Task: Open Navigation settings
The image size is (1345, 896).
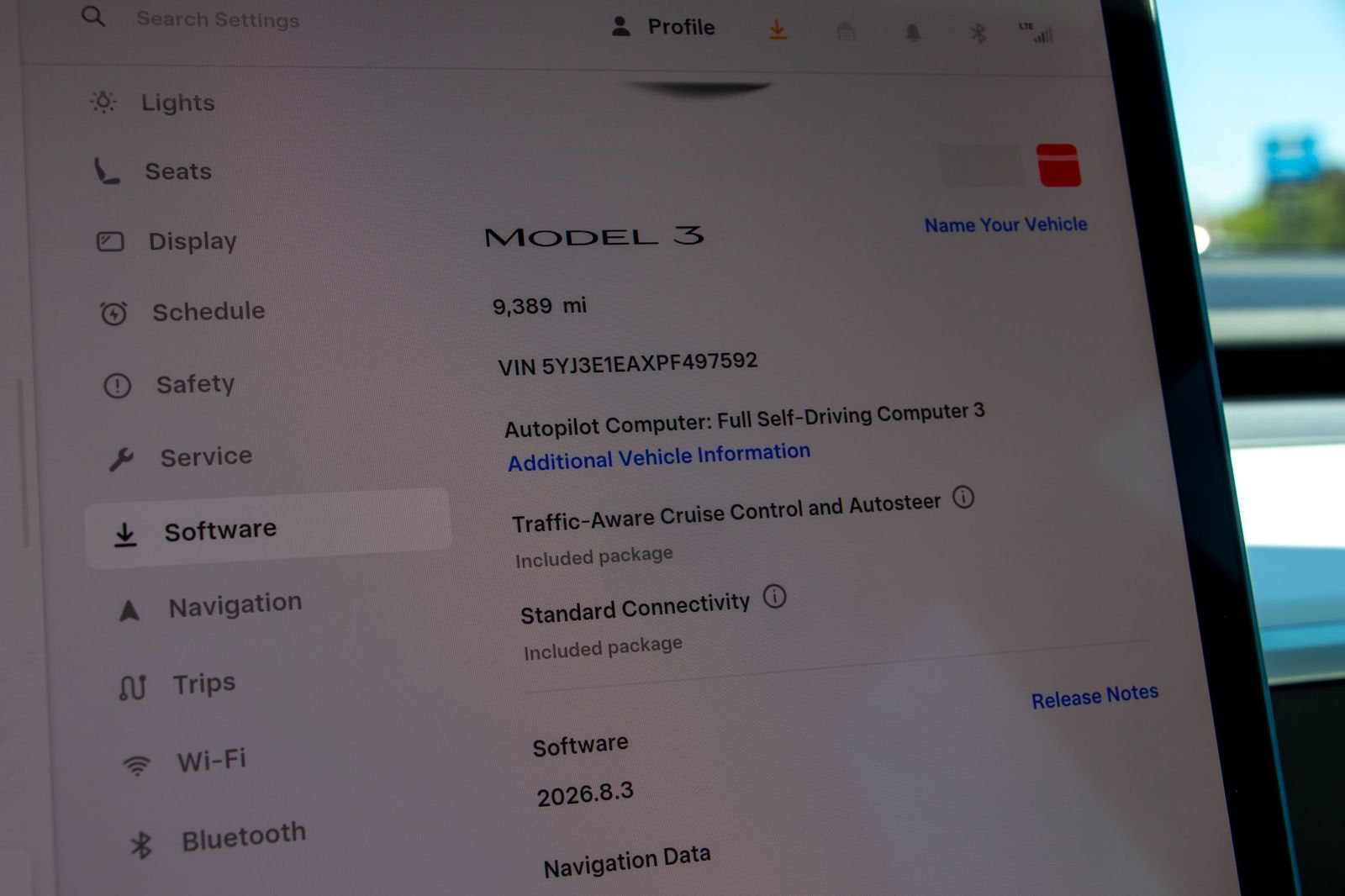Action: coord(235,605)
